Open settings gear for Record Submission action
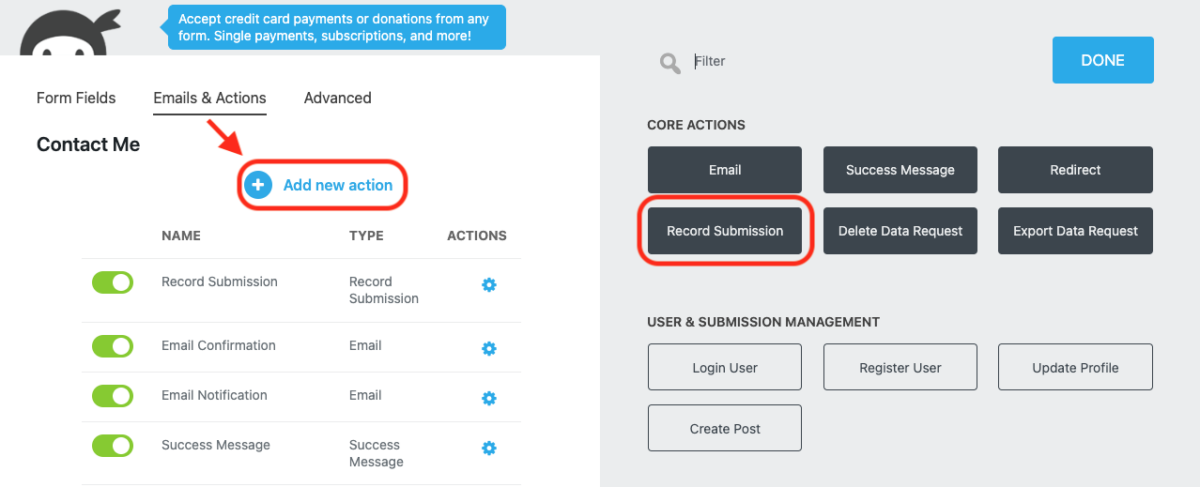This screenshot has width=1200, height=487. coord(489,285)
